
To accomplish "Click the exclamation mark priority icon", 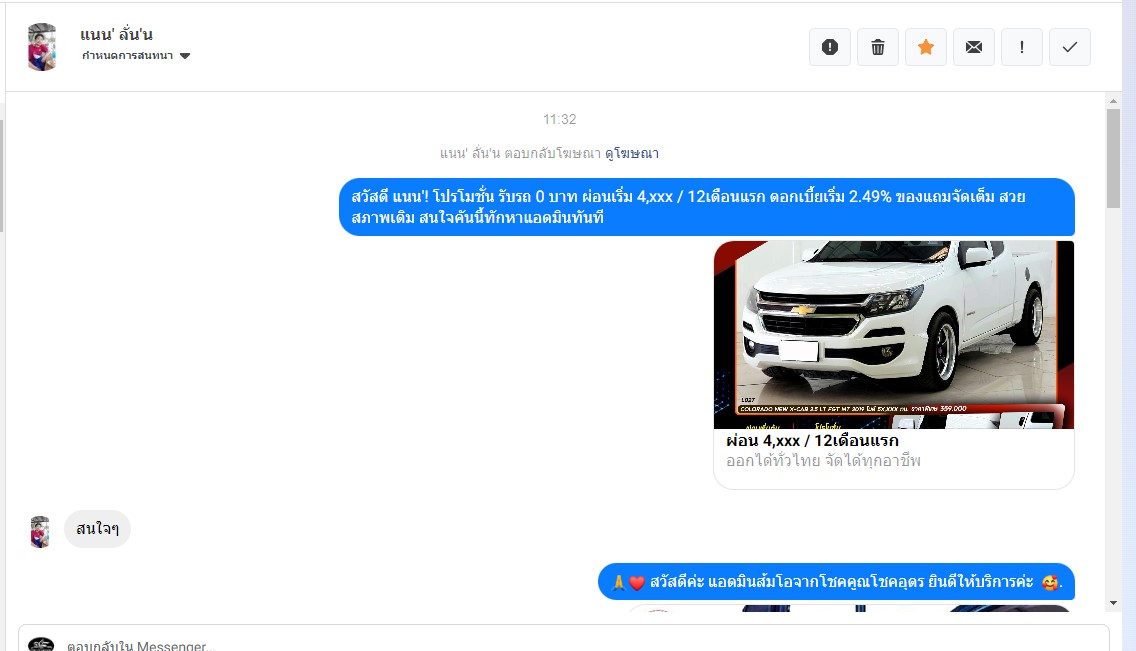I will (1022, 47).
